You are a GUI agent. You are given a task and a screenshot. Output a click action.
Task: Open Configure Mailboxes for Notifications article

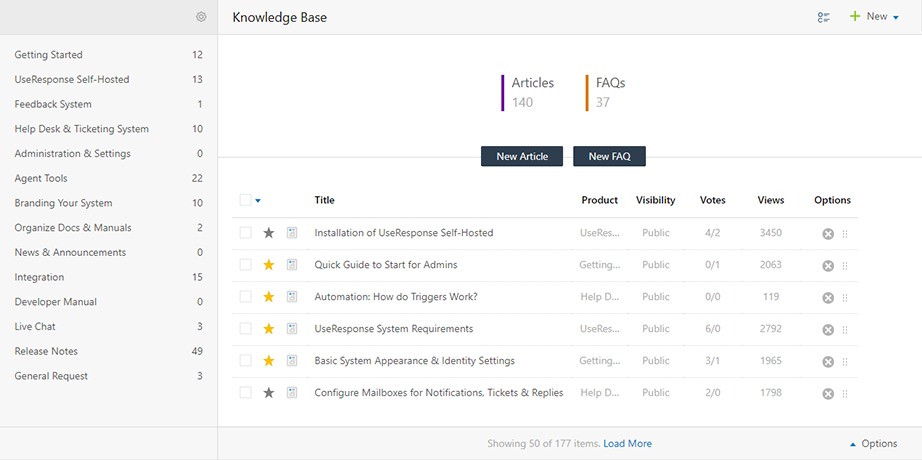tap(439, 392)
